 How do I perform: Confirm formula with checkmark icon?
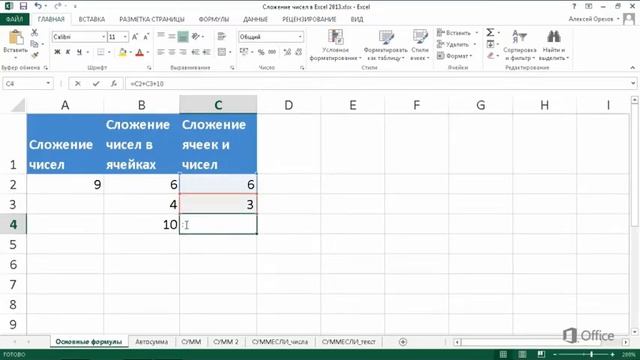pyautogui.click(x=96, y=84)
